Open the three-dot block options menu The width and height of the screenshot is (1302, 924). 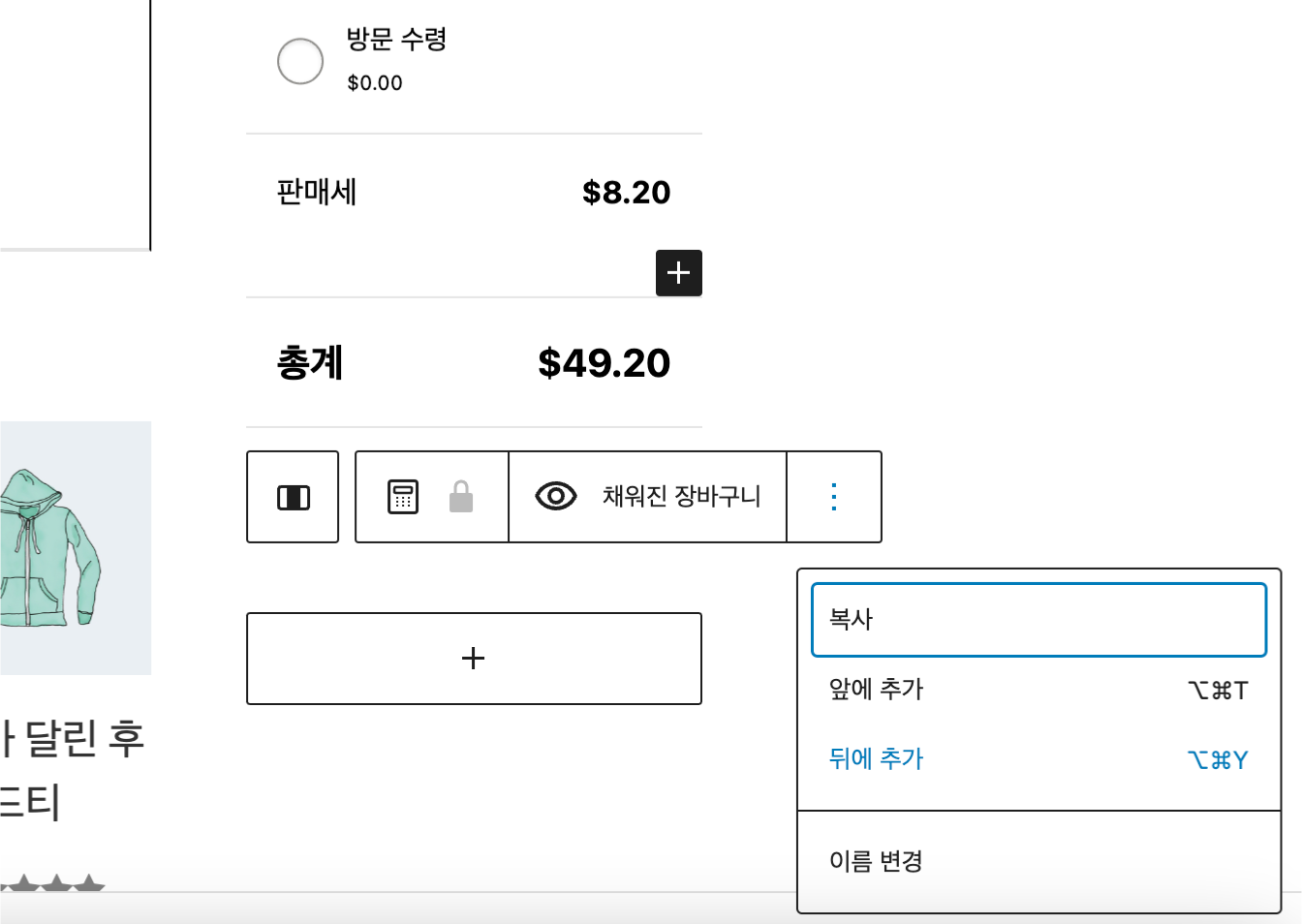tap(834, 497)
